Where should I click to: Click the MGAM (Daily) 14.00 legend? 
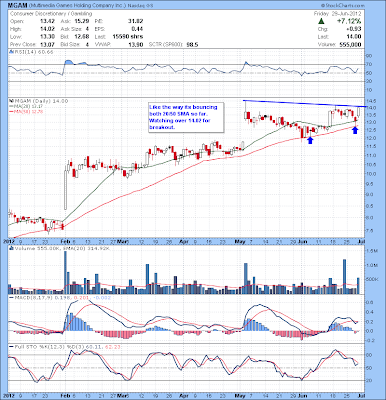point(41,101)
